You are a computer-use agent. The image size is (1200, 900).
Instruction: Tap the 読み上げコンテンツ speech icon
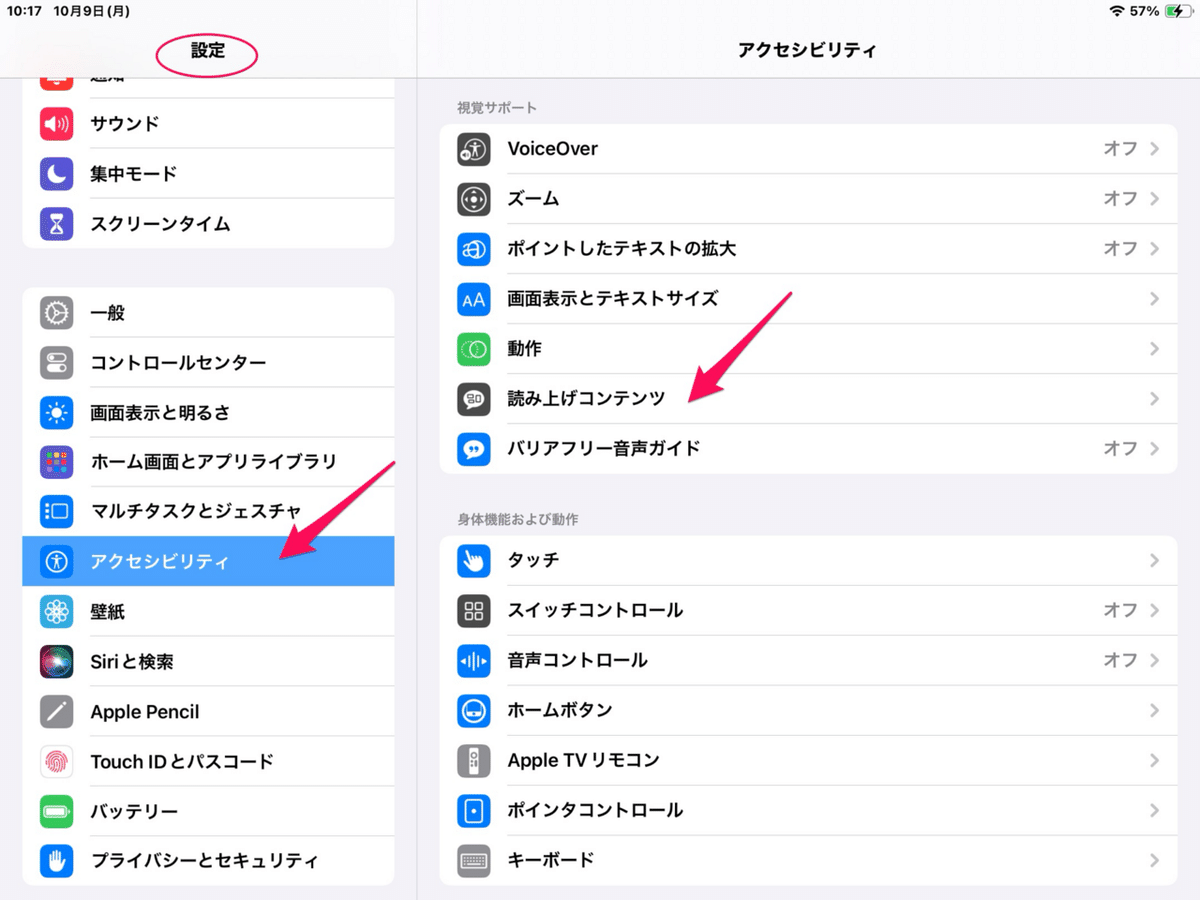[474, 399]
